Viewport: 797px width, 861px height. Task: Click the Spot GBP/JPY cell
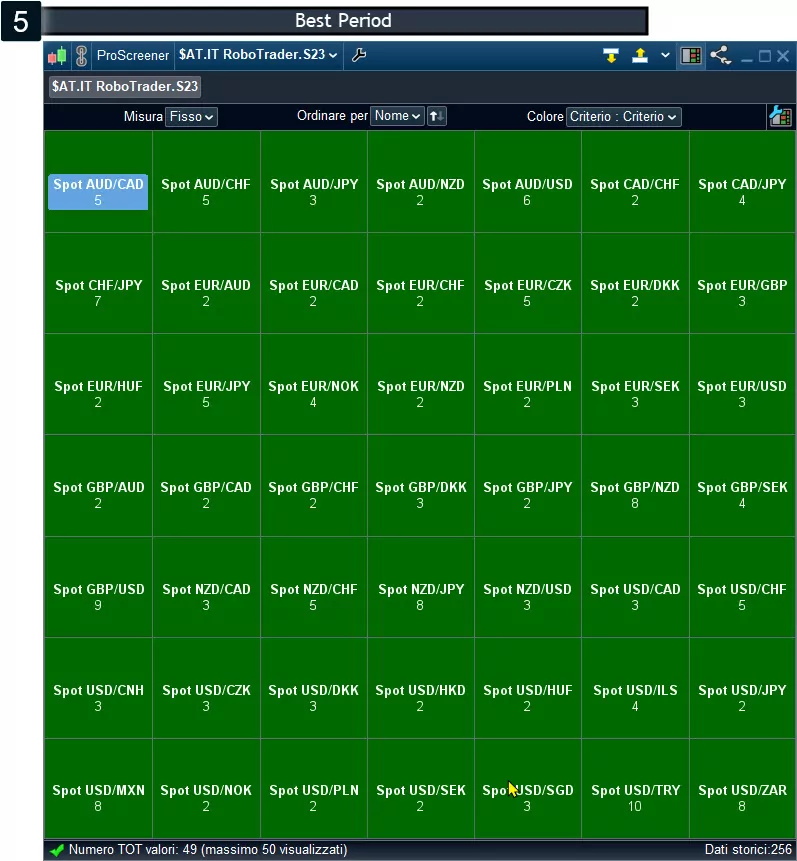527,485
